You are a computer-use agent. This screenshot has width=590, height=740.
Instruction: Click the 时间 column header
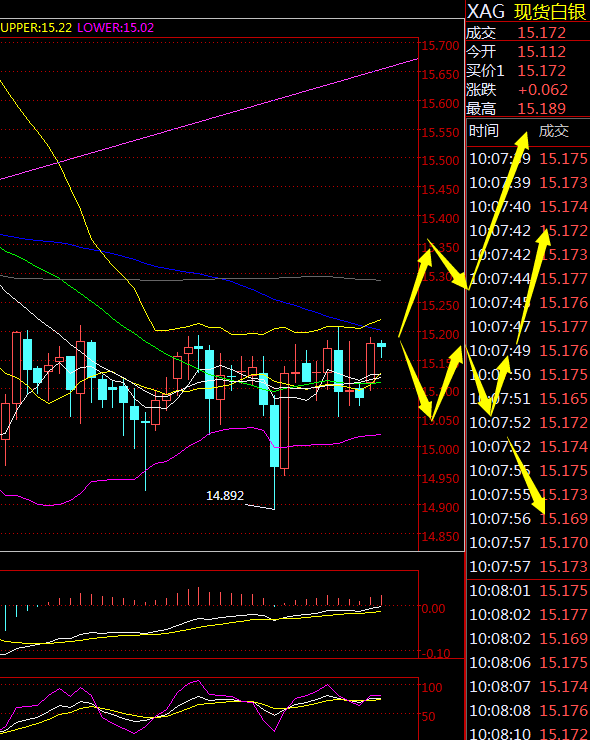[484, 130]
